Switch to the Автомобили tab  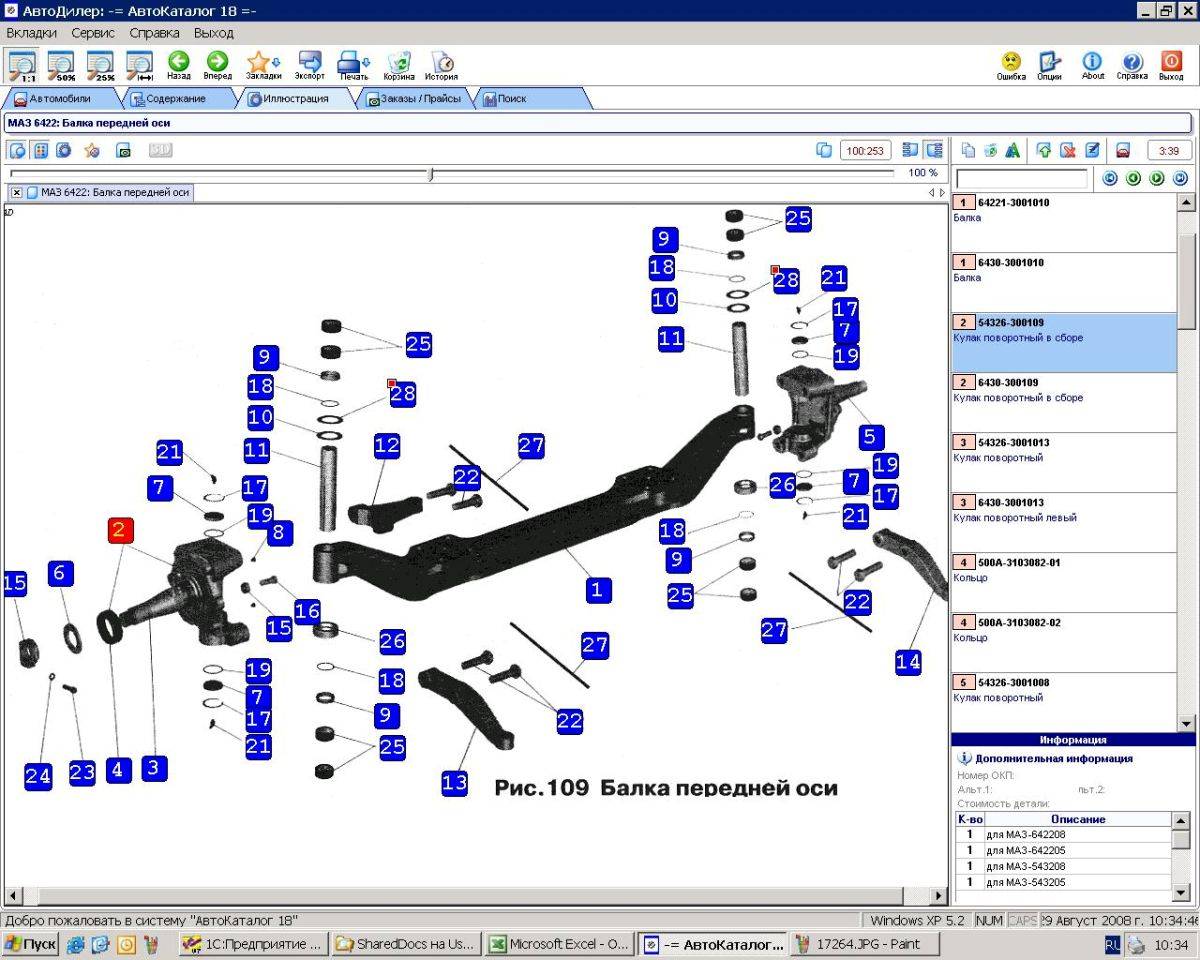60,99
